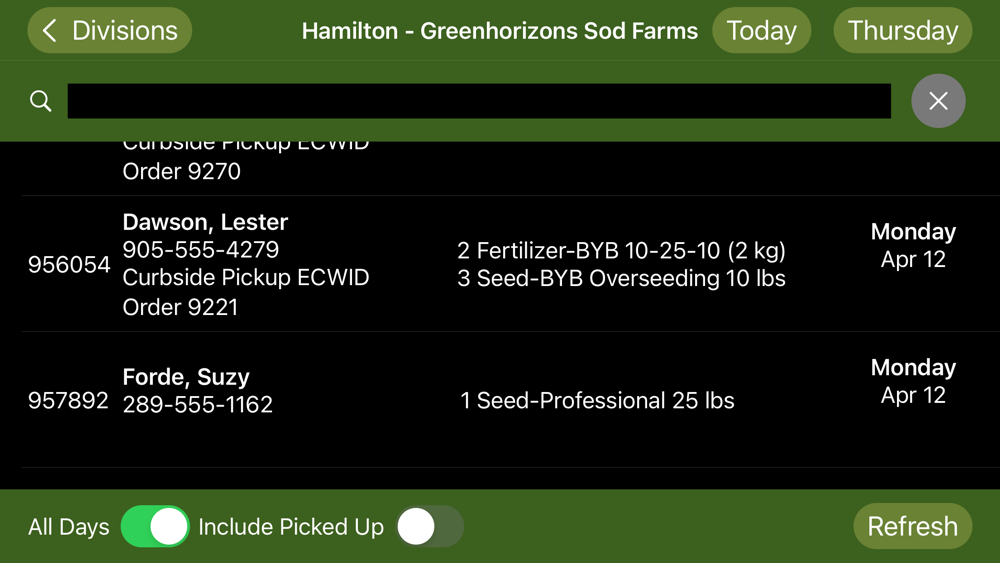The width and height of the screenshot is (1000, 563).
Task: Tap the search magnifier icon
Action: (41, 101)
